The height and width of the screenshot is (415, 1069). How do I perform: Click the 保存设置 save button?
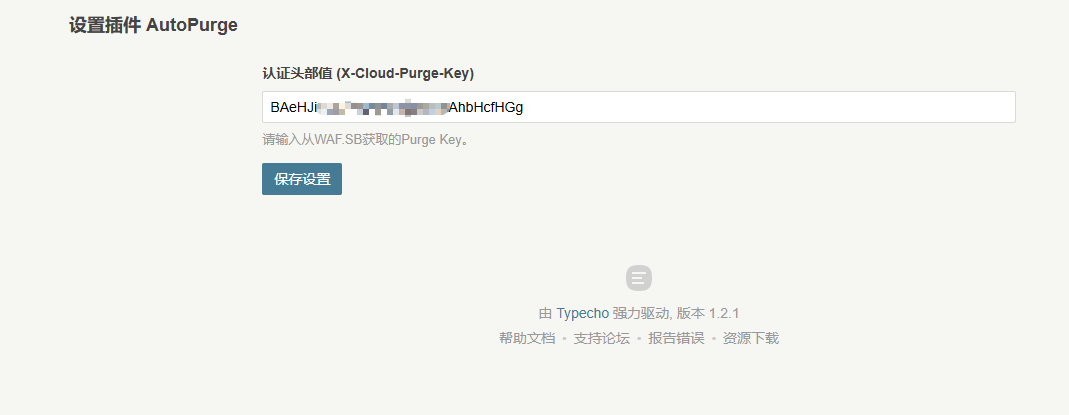[302, 179]
